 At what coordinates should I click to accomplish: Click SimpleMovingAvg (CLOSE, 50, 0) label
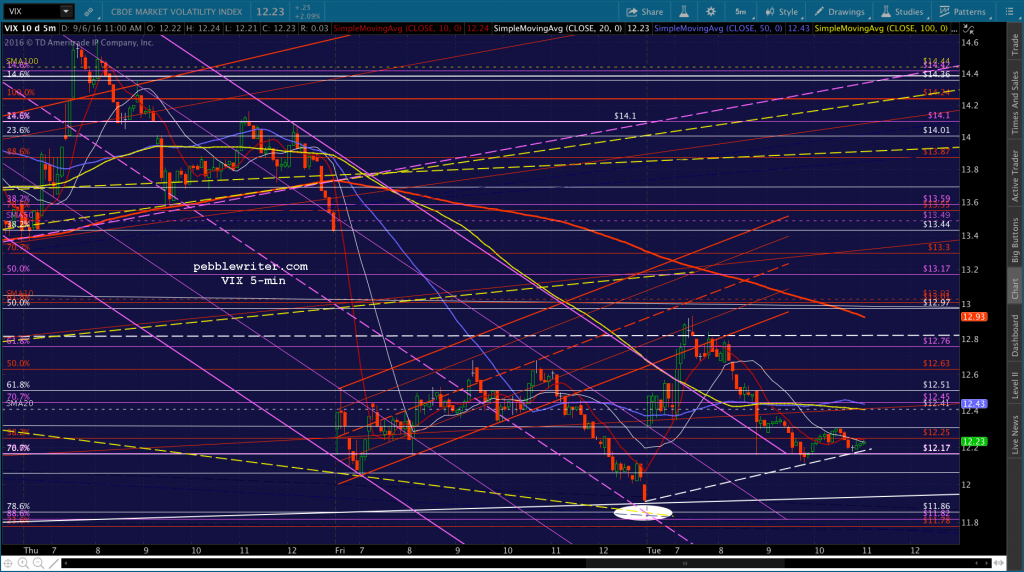pos(718,28)
